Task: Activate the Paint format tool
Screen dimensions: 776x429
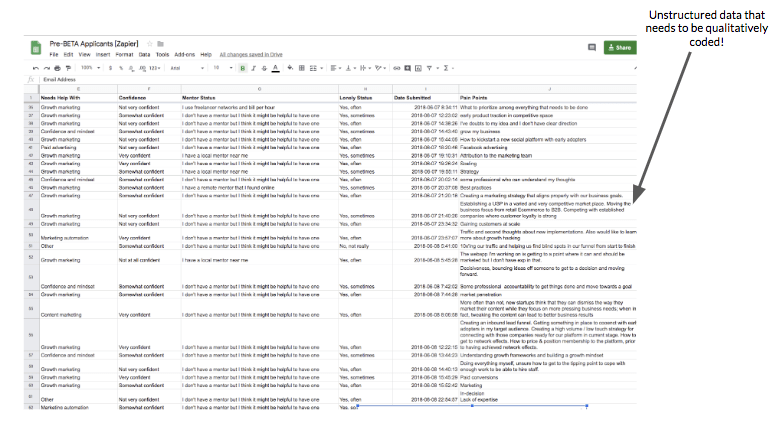Action: [68, 68]
